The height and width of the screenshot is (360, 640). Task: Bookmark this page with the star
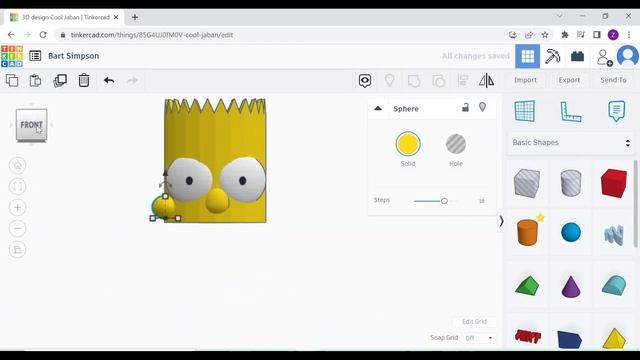[545, 35]
